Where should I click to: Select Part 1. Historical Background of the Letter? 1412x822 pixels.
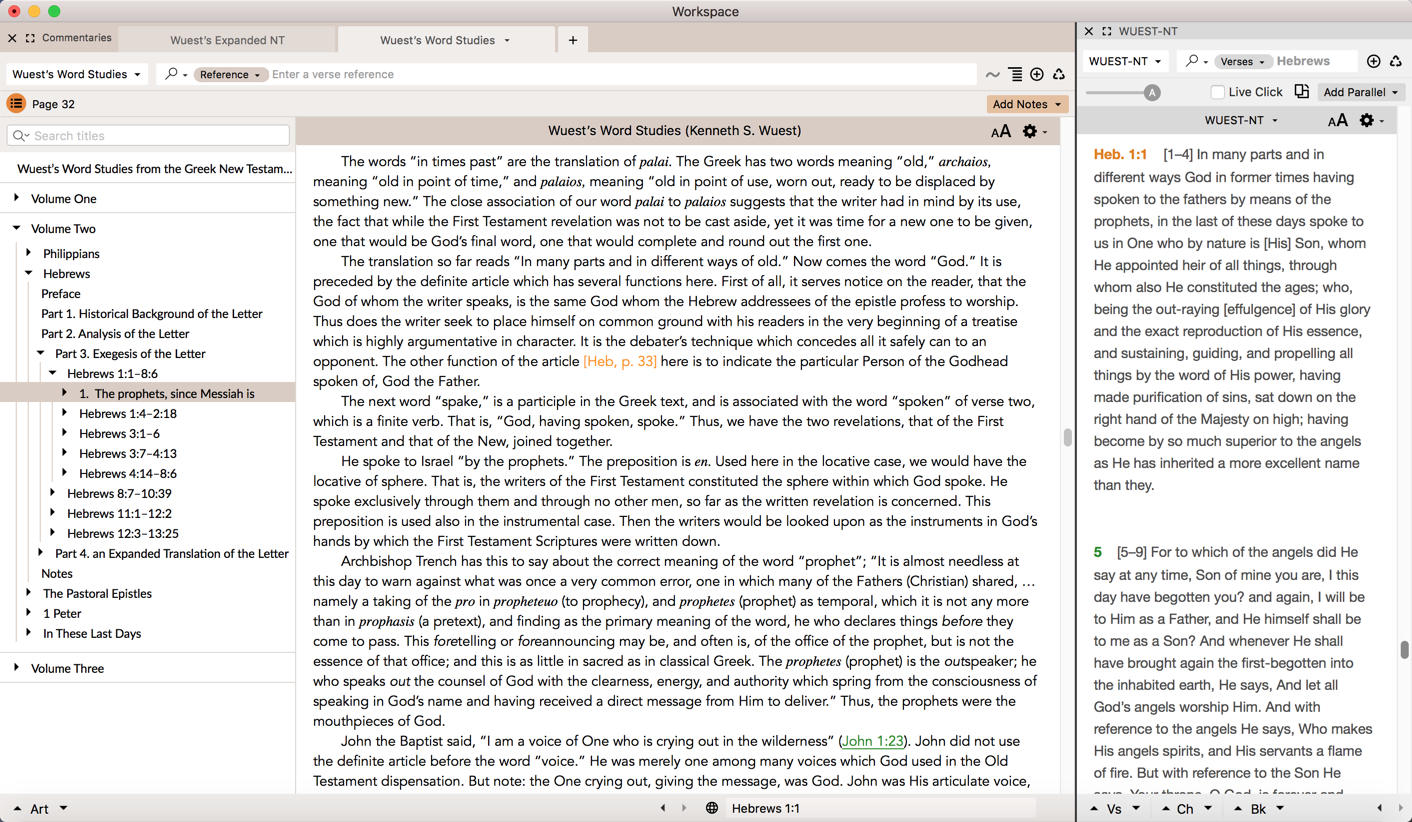pyautogui.click(x=152, y=314)
